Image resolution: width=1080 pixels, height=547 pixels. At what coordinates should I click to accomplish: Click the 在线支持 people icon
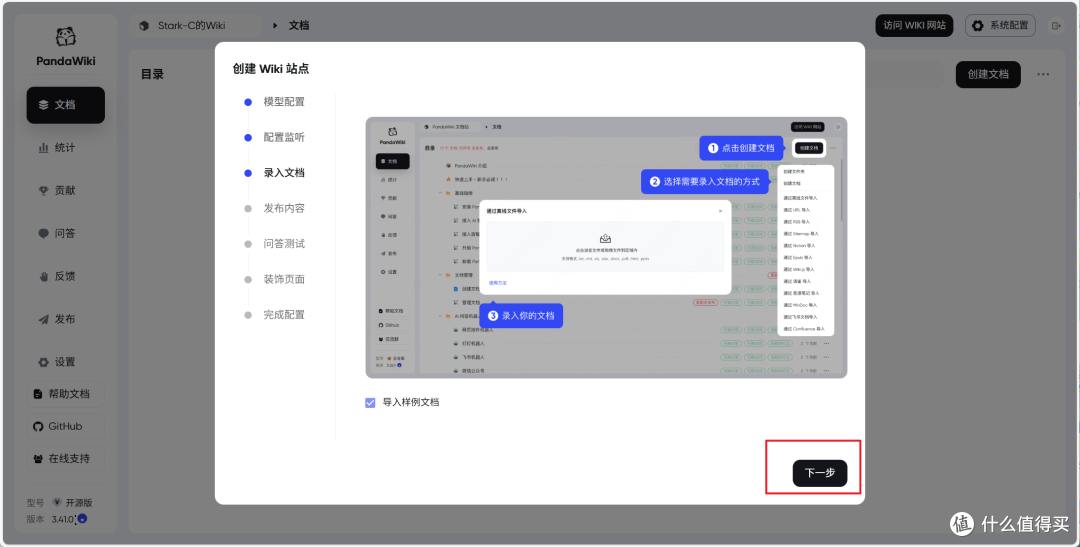click(x=38, y=458)
